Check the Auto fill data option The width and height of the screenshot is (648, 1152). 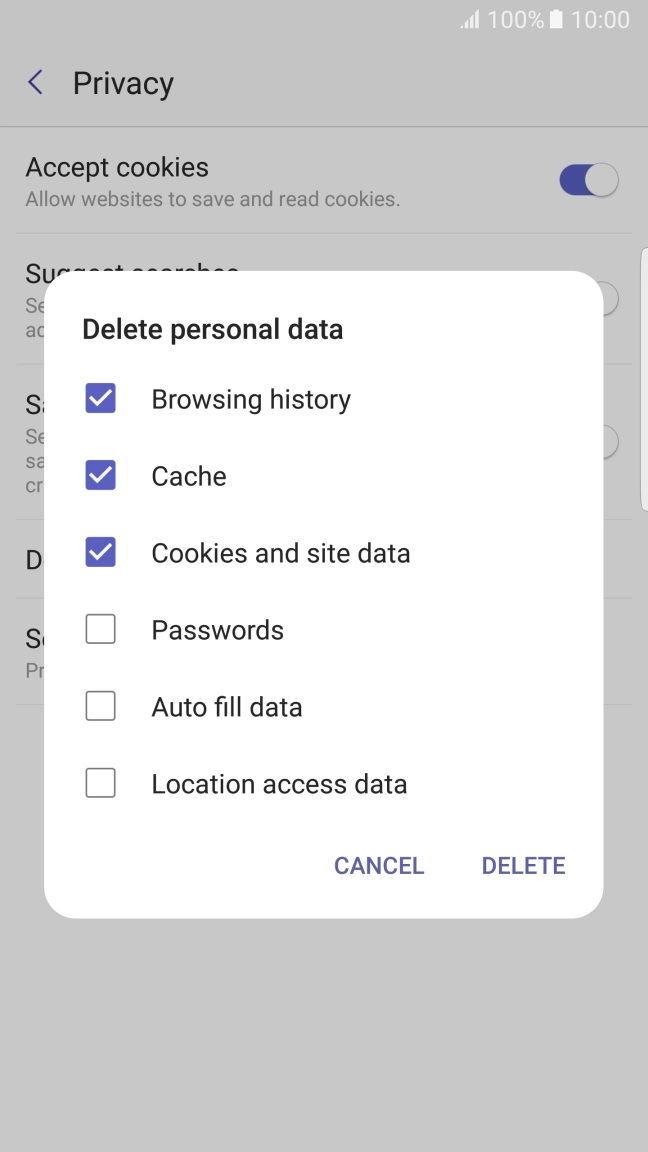pyautogui.click(x=100, y=706)
